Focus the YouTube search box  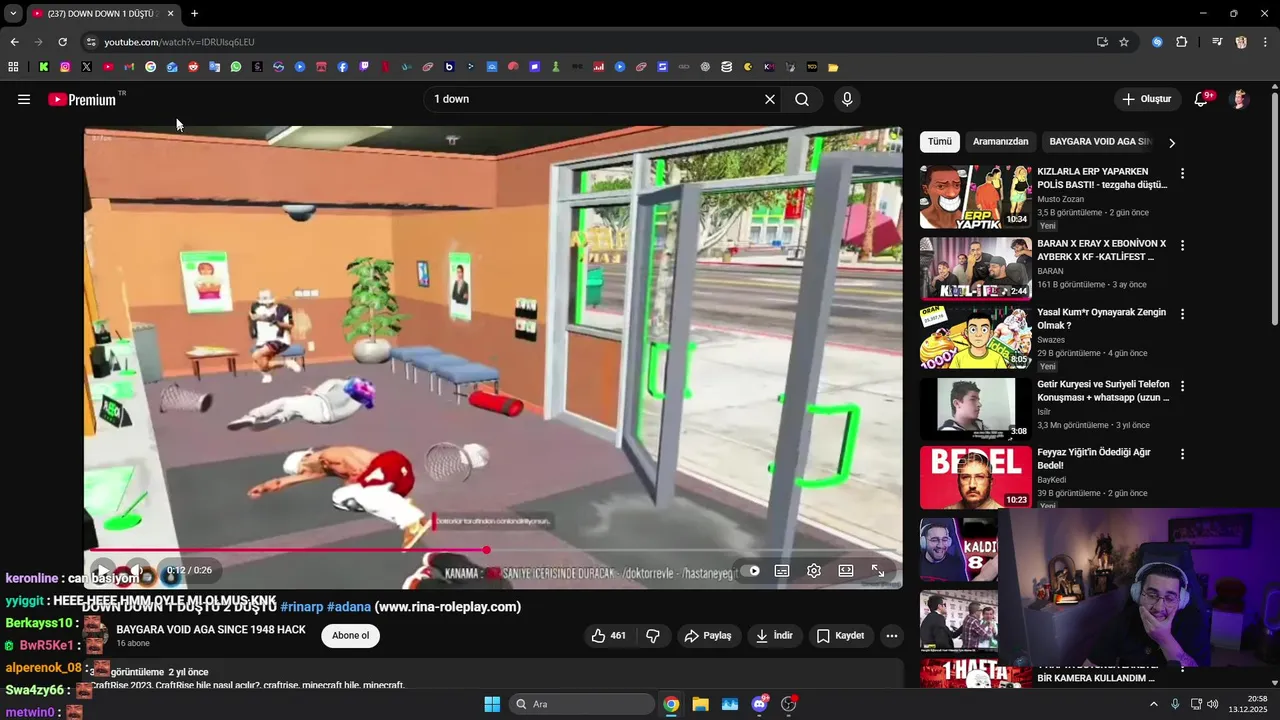click(595, 99)
